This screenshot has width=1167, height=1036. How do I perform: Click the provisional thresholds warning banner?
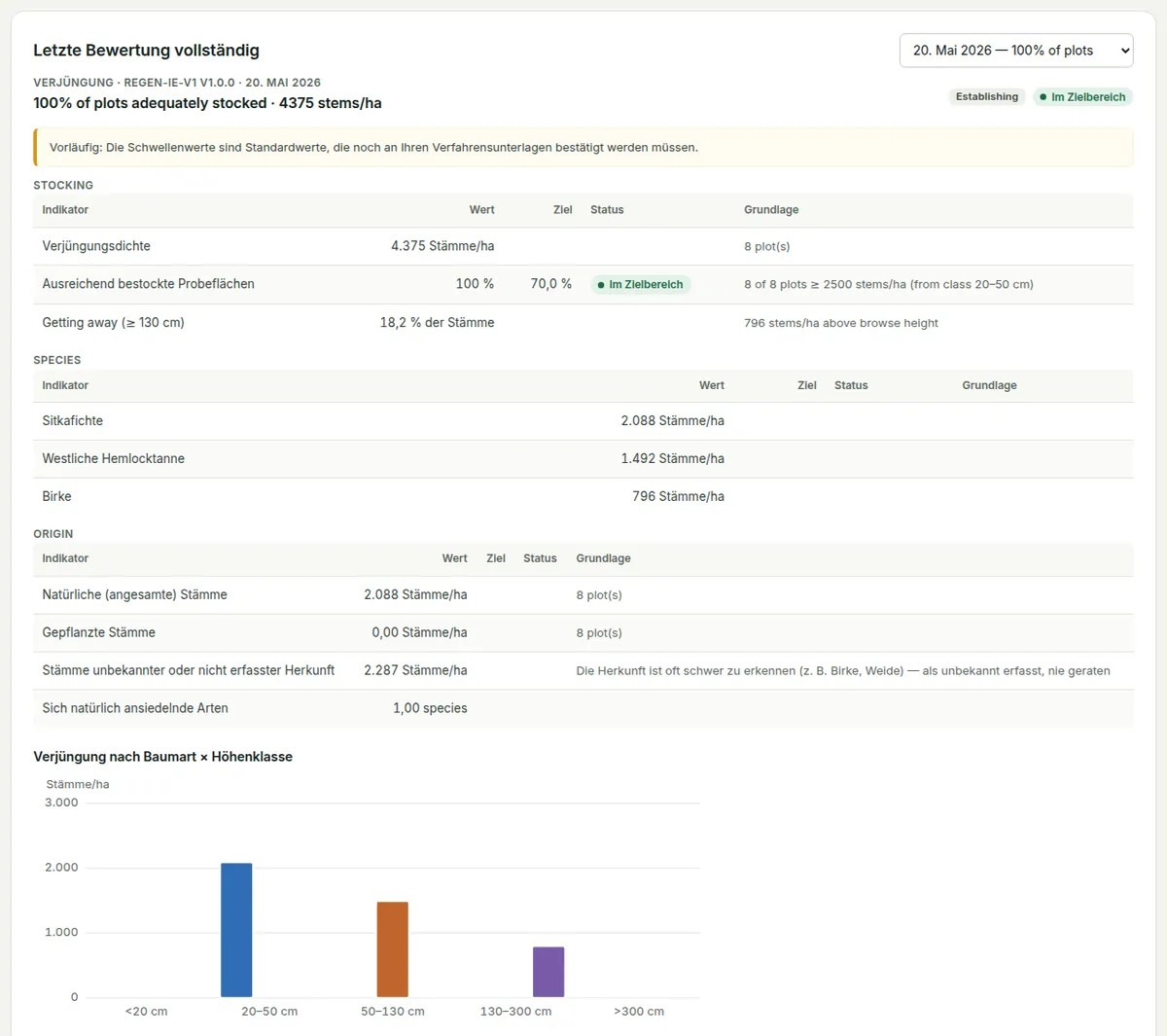(583, 148)
